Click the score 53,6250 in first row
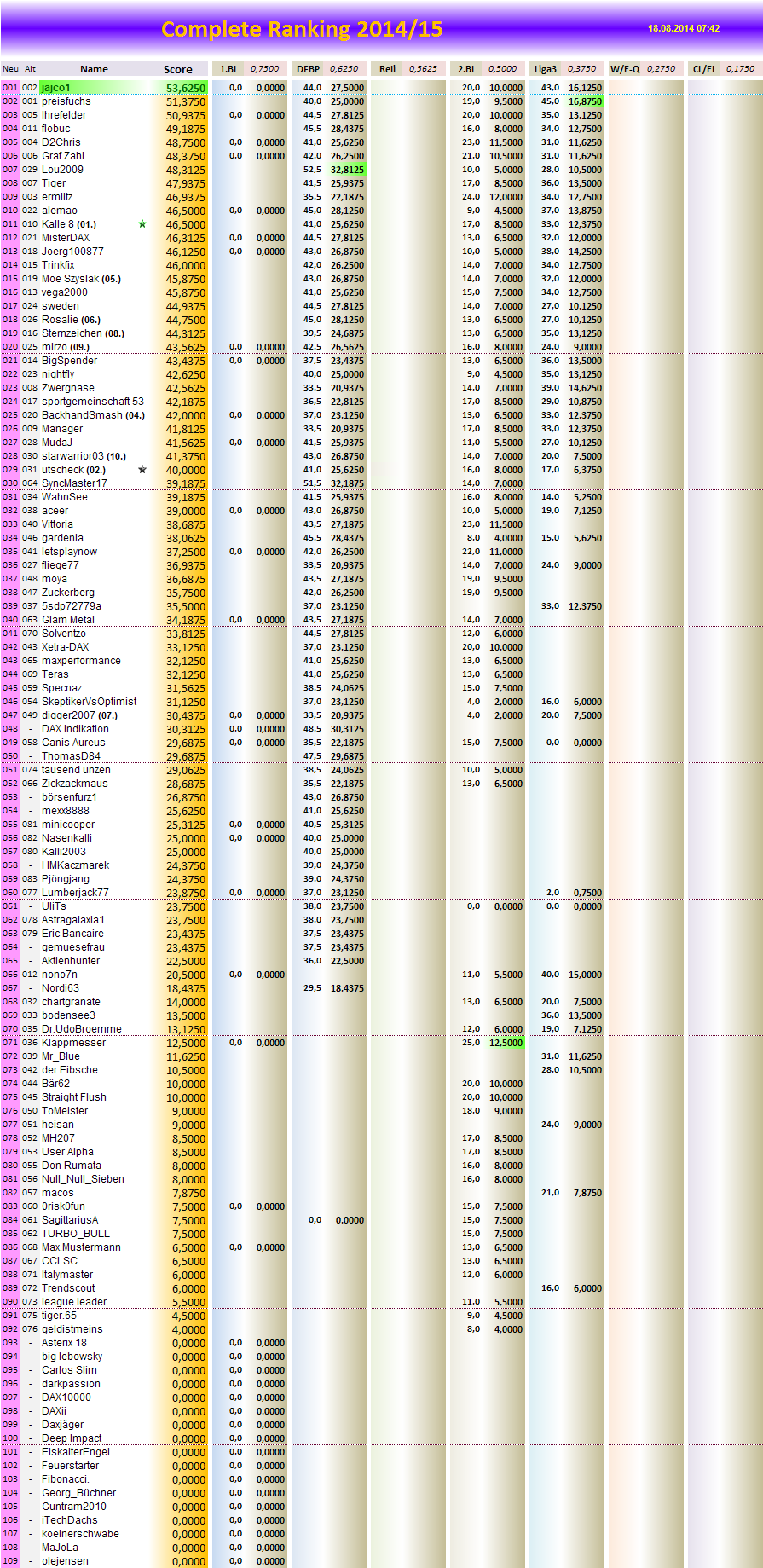Image resolution: width=763 pixels, height=1568 pixels. tap(185, 88)
